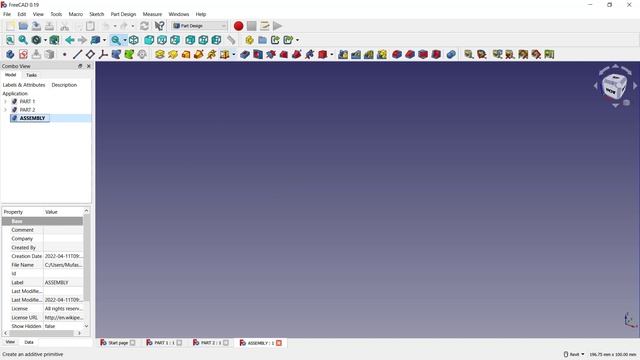Select the Draft tool

coord(423,54)
